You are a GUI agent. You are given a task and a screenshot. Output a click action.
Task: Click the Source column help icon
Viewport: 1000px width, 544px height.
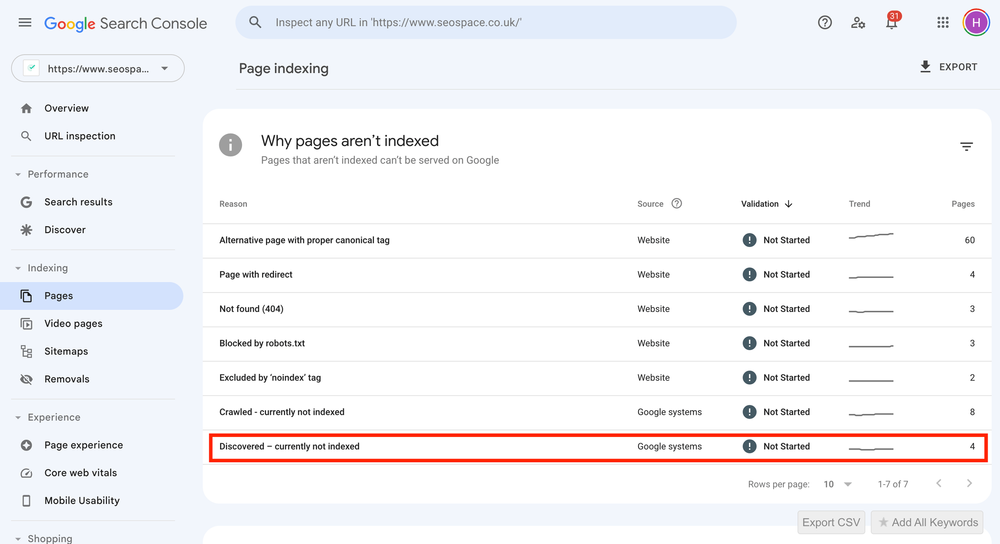[677, 203]
